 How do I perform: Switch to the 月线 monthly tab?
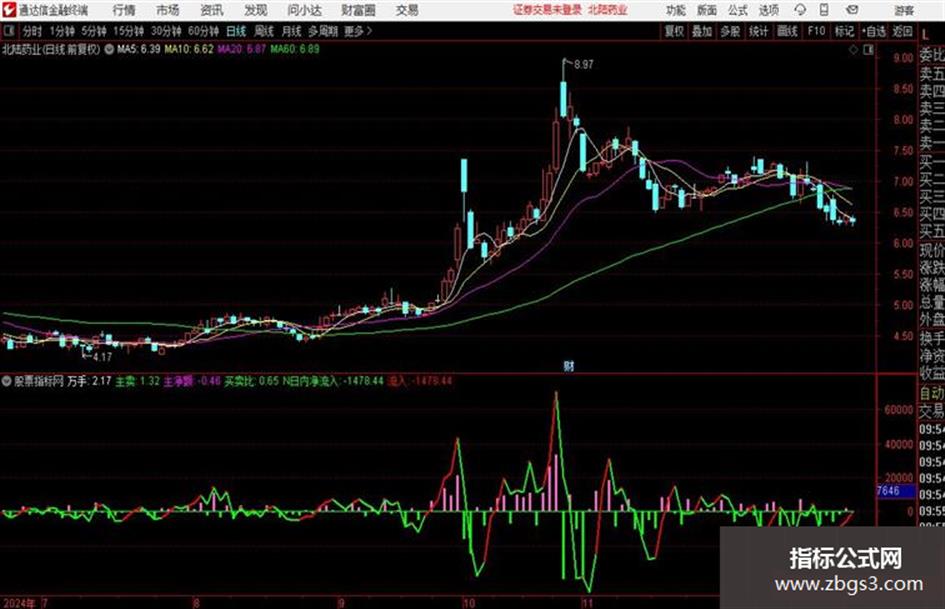click(291, 31)
